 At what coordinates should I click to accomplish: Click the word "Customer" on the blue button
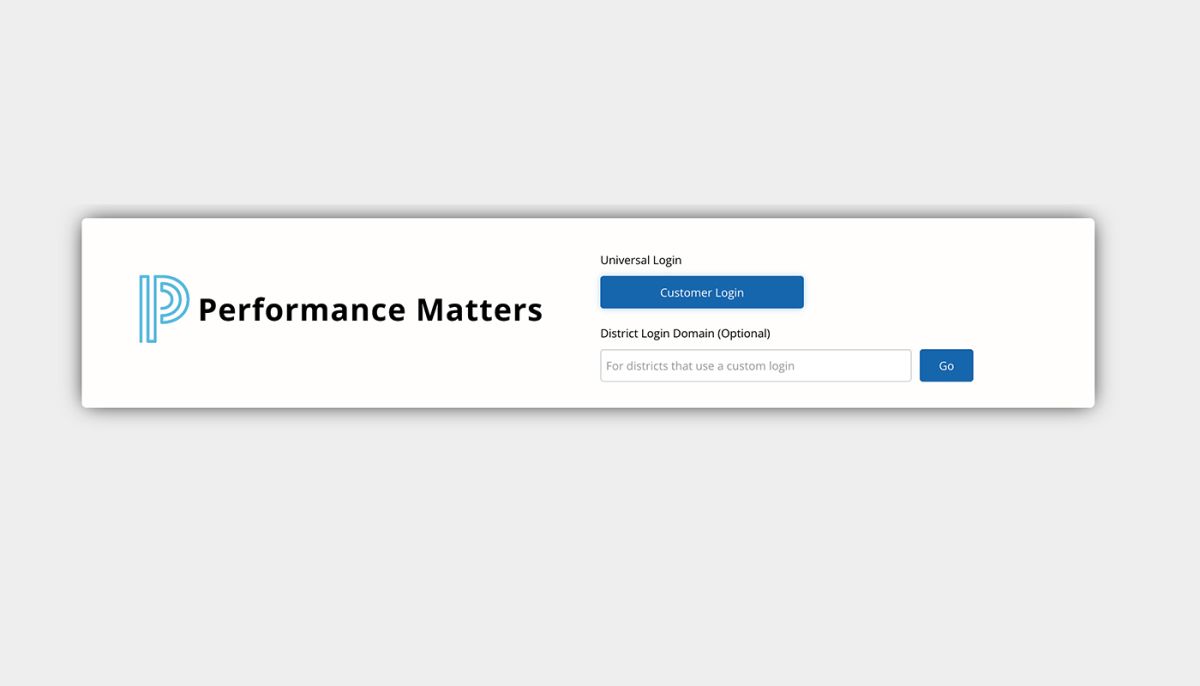click(684, 293)
